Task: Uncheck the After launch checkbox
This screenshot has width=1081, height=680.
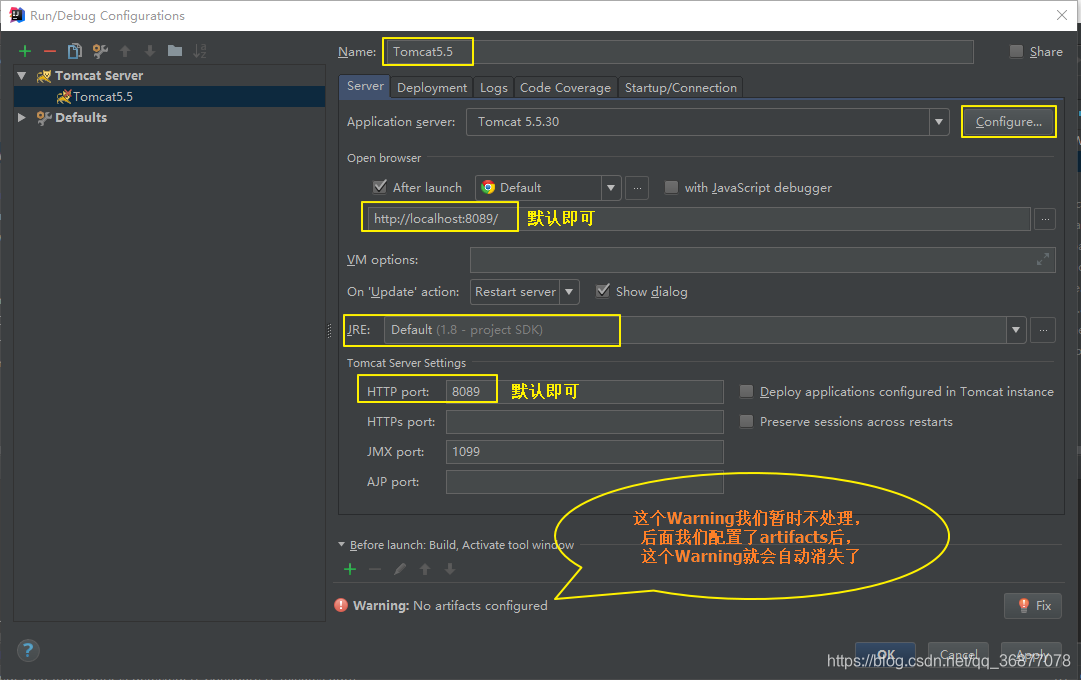Action: coord(379,187)
